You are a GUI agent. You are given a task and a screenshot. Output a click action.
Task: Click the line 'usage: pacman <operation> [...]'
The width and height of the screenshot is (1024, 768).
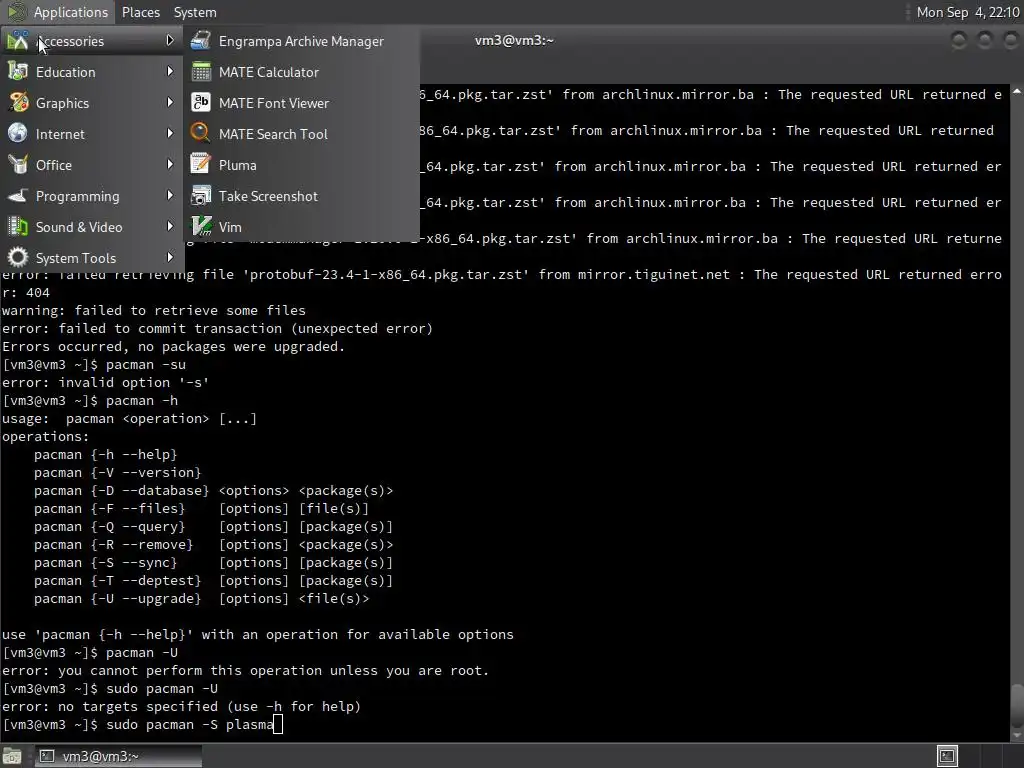tap(129, 418)
